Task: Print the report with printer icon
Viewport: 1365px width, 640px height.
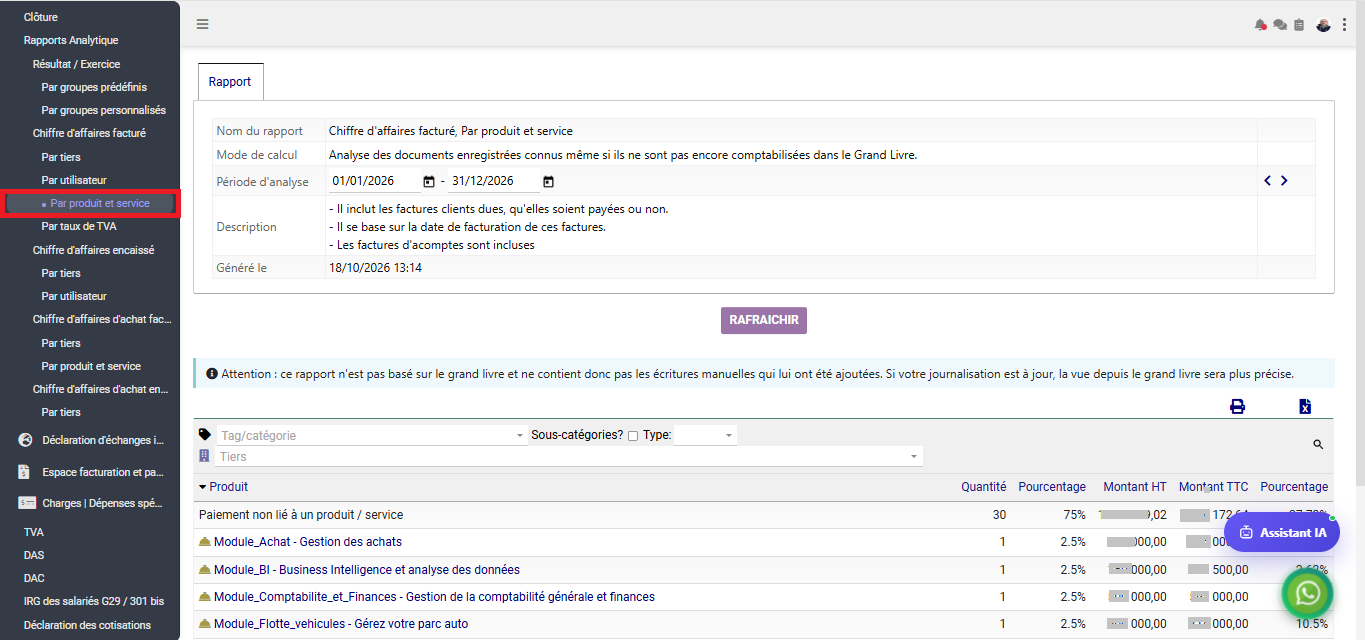Action: pos(1237,406)
